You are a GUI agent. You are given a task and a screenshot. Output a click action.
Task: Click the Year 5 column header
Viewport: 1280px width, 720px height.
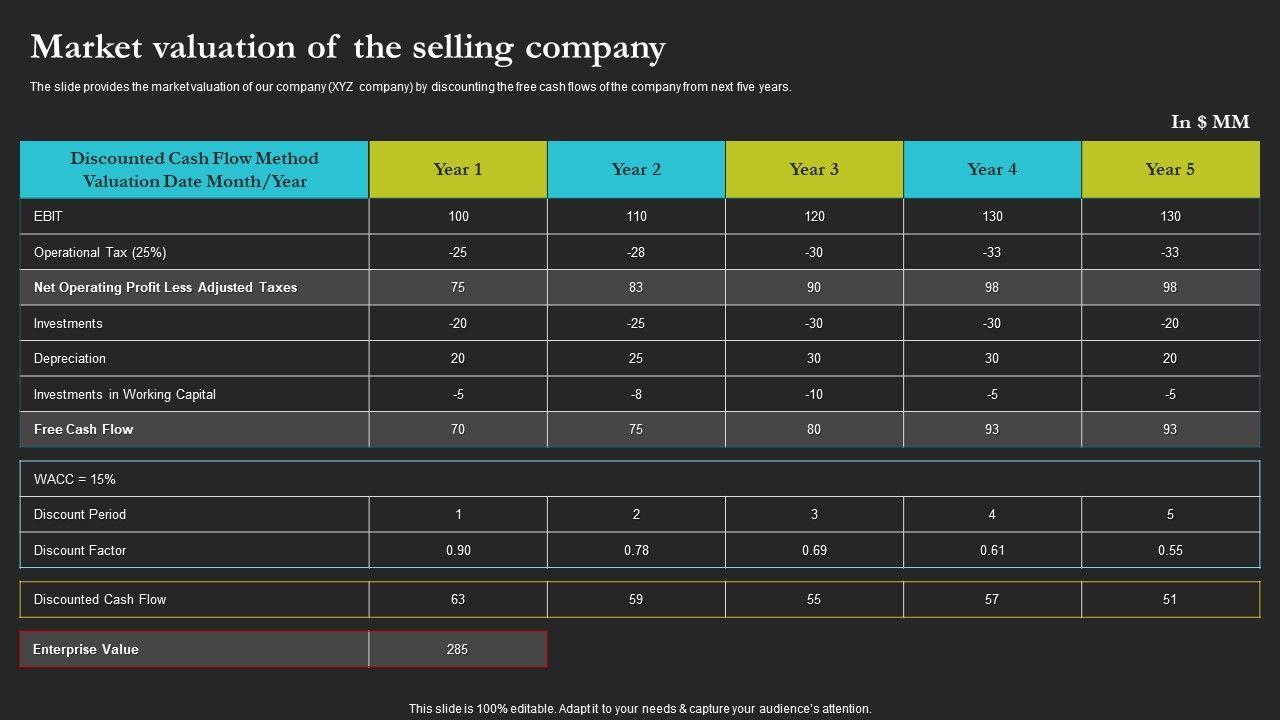coord(1170,169)
